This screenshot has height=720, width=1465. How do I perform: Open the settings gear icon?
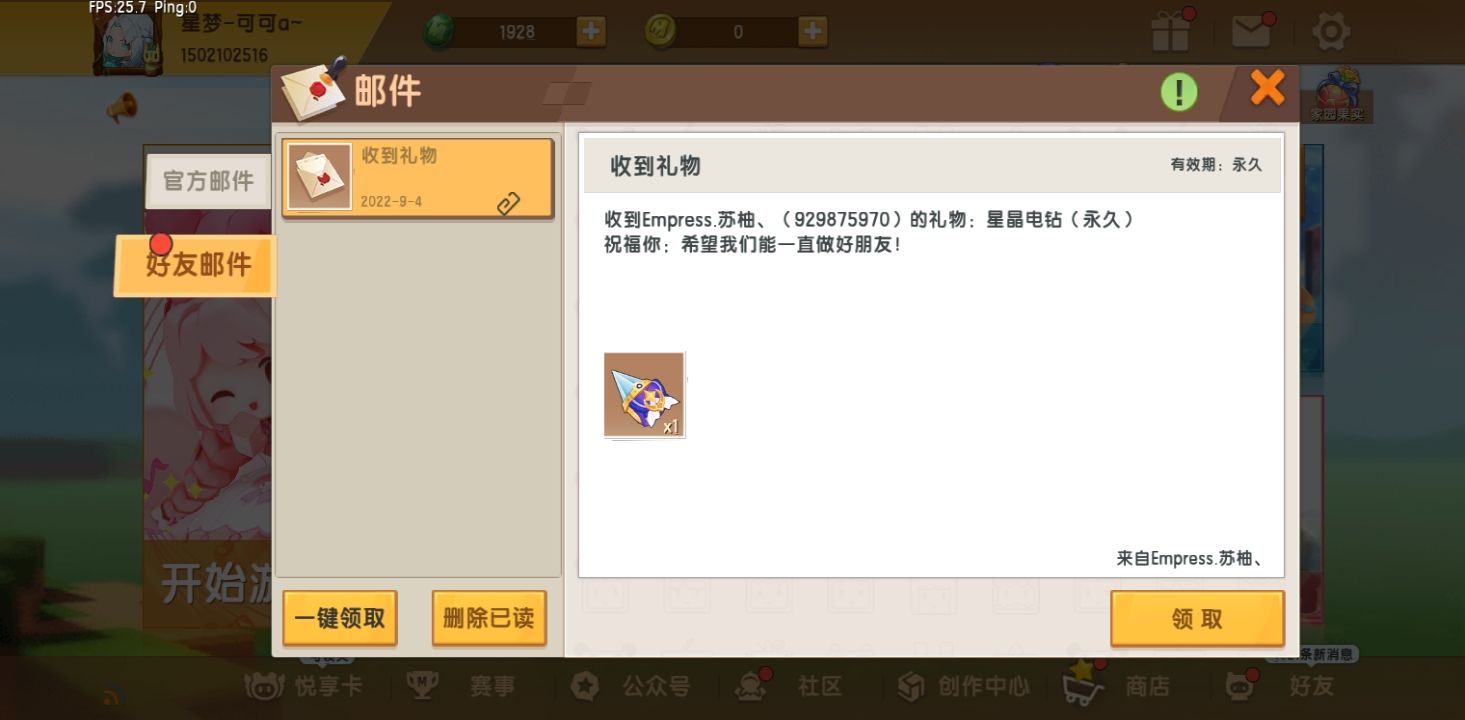[1331, 32]
